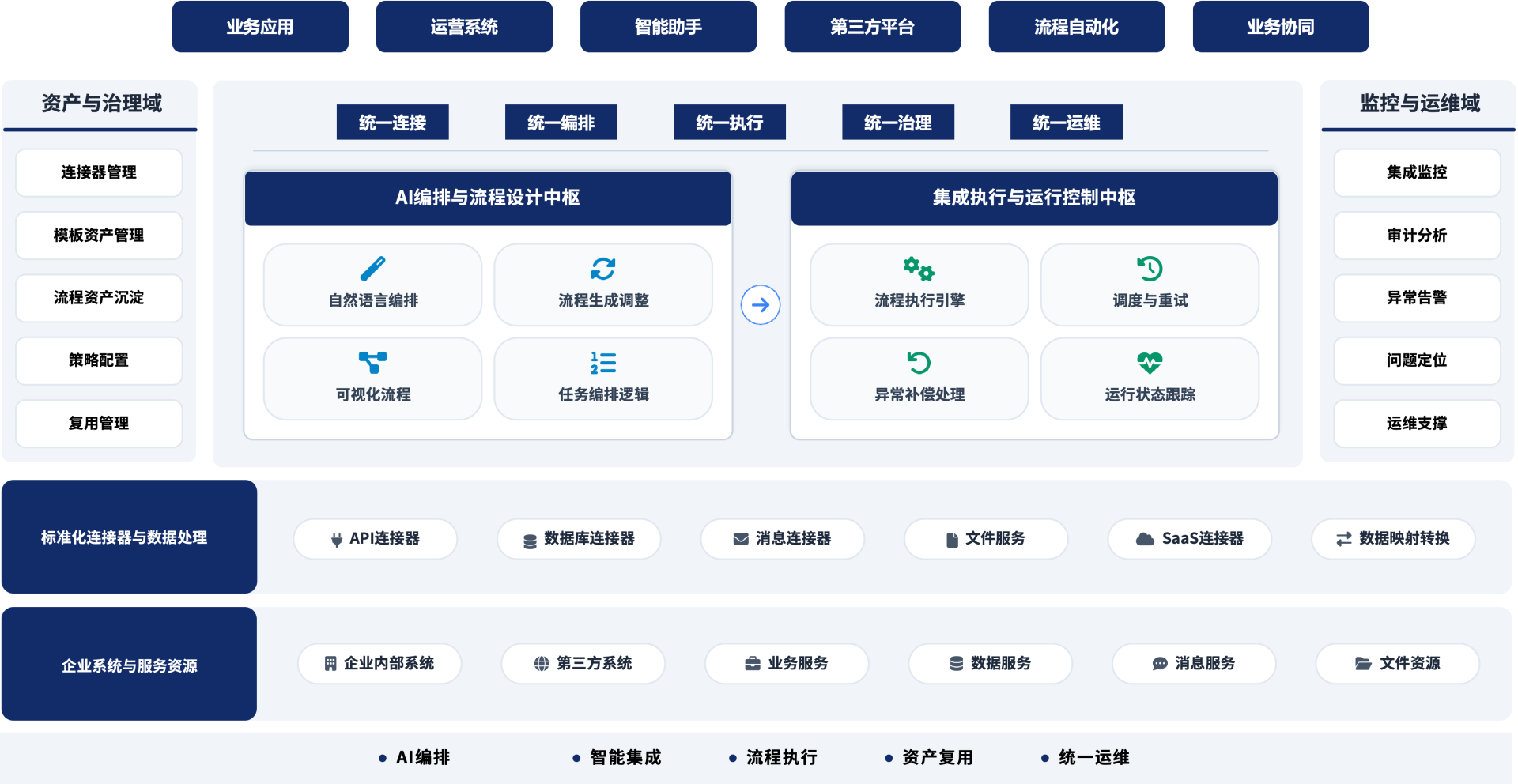Click the refresh icon for 流程生成调整
The height and width of the screenshot is (784, 1518).
click(x=603, y=269)
